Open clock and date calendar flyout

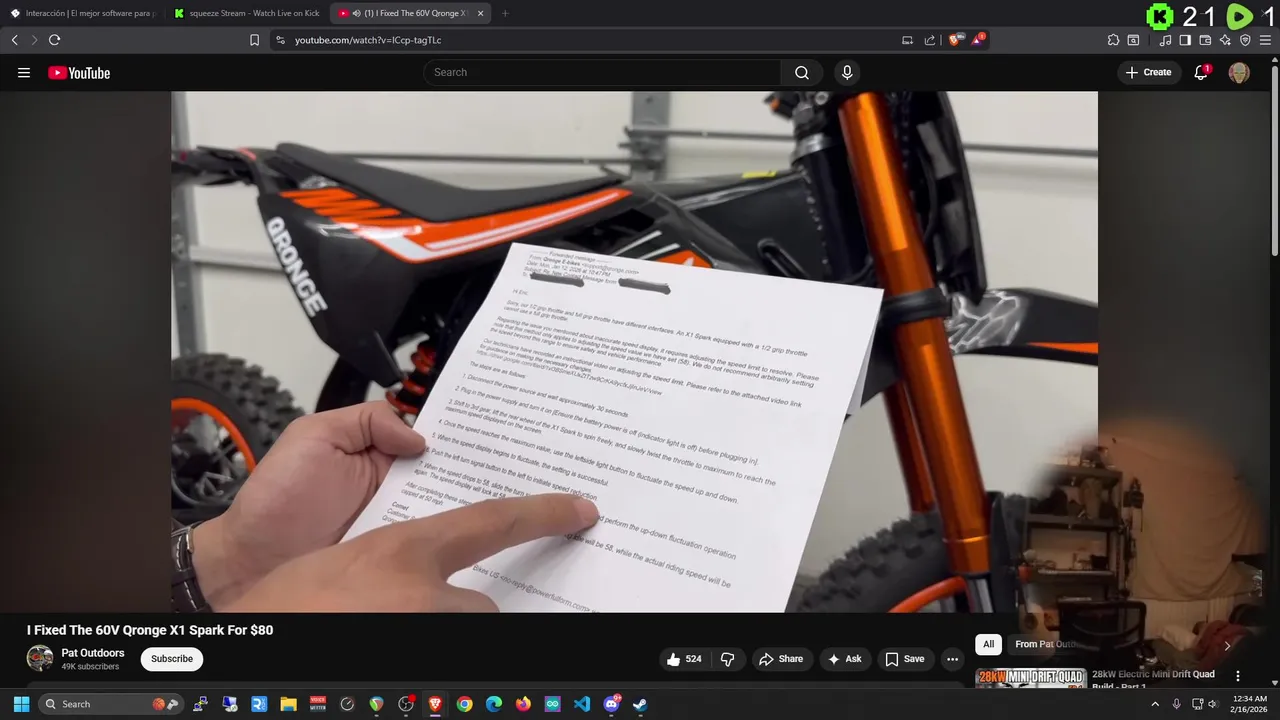click(1249, 704)
